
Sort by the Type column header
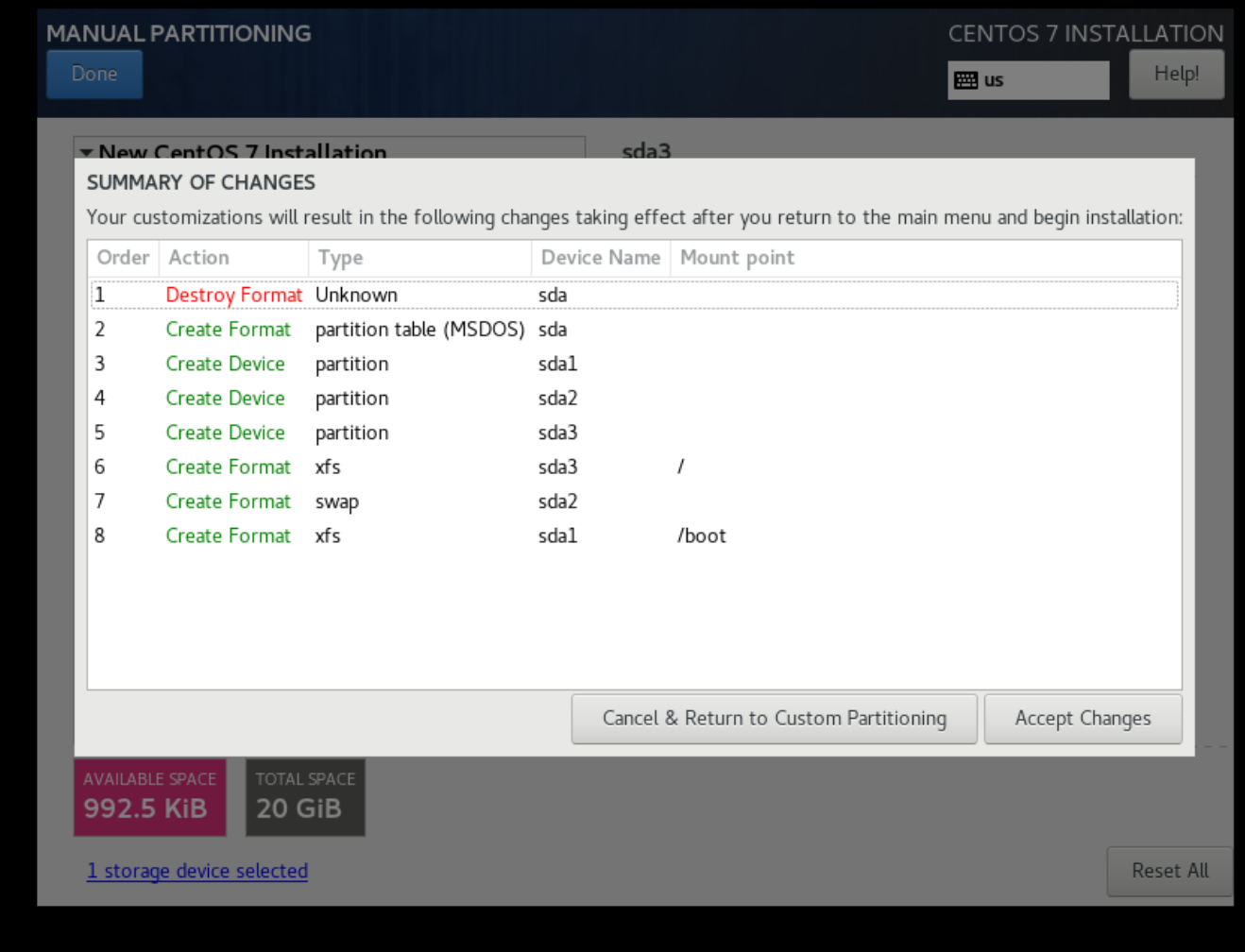tap(419, 258)
